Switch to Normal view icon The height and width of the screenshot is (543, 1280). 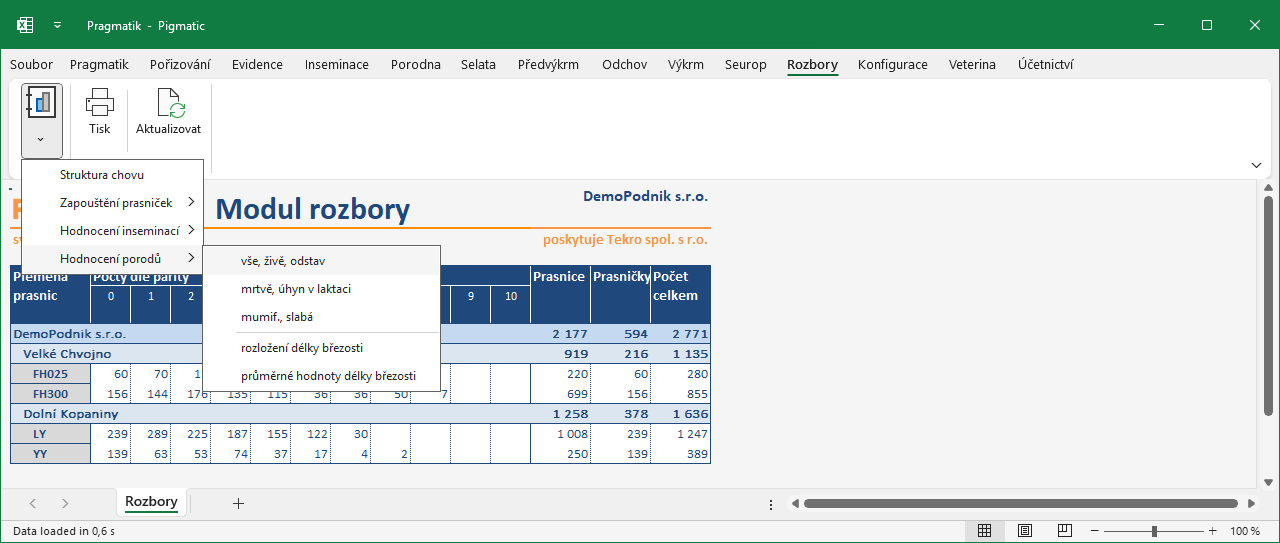pyautogui.click(x=984, y=531)
